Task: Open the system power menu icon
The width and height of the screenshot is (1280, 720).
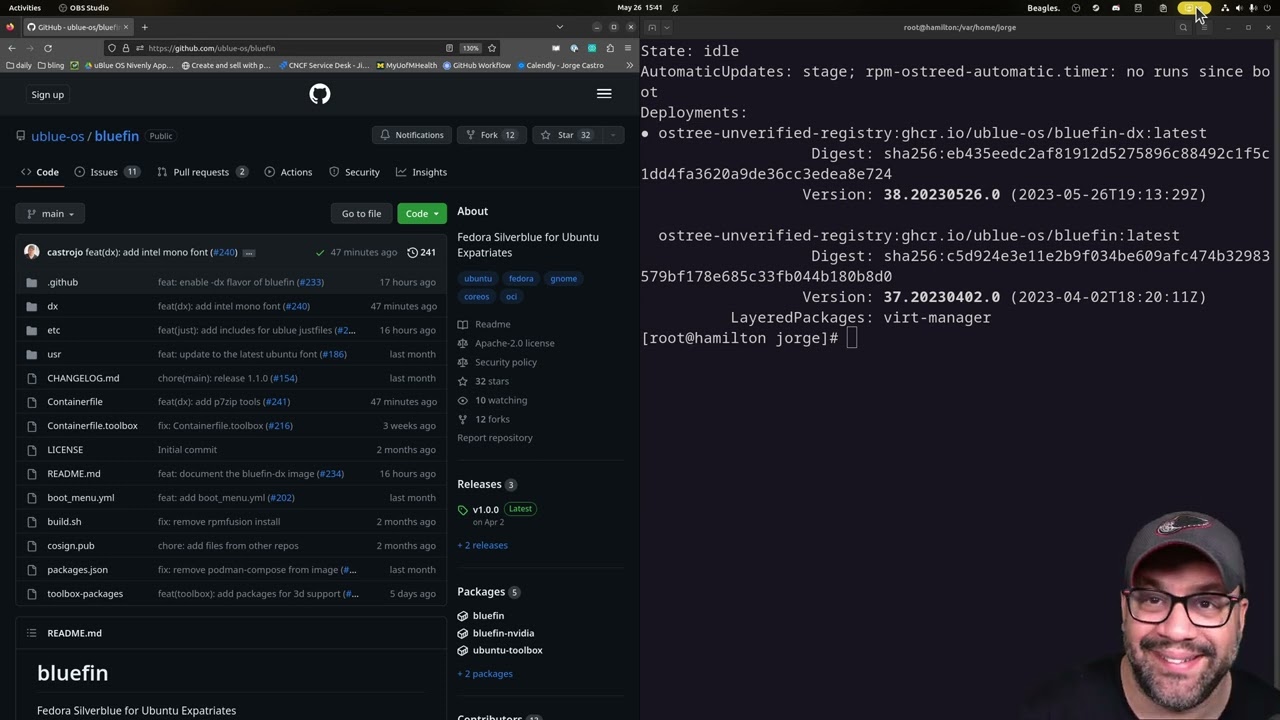Action: click(x=1268, y=8)
